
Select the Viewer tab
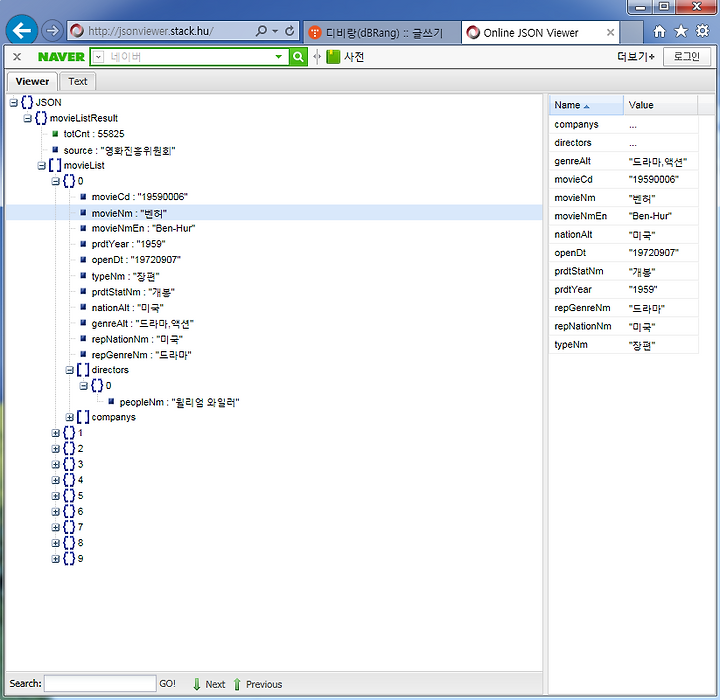[x=32, y=81]
